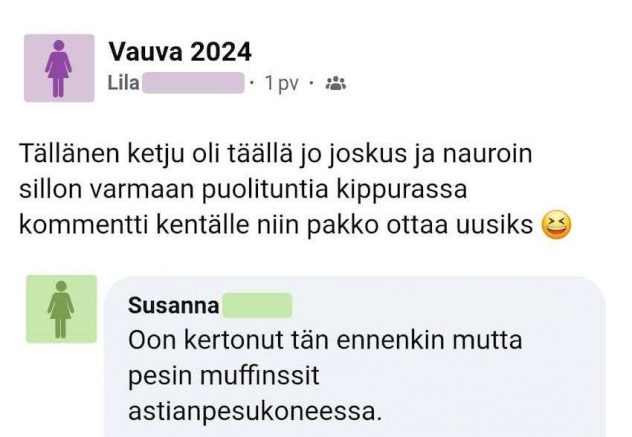Click the post line starting with Tällänen ketju
The height and width of the screenshot is (437, 632).
pos(276,154)
